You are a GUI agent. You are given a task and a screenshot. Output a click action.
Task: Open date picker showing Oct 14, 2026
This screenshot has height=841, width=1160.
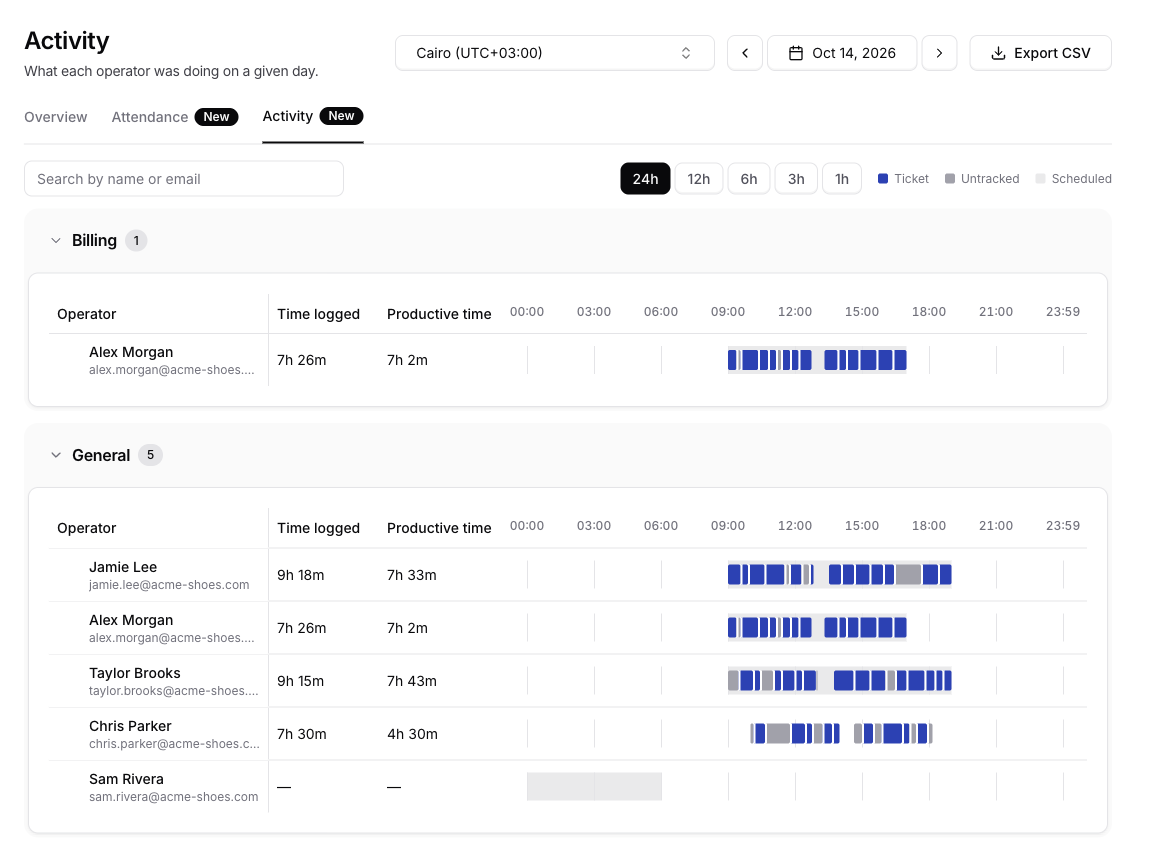coord(843,53)
